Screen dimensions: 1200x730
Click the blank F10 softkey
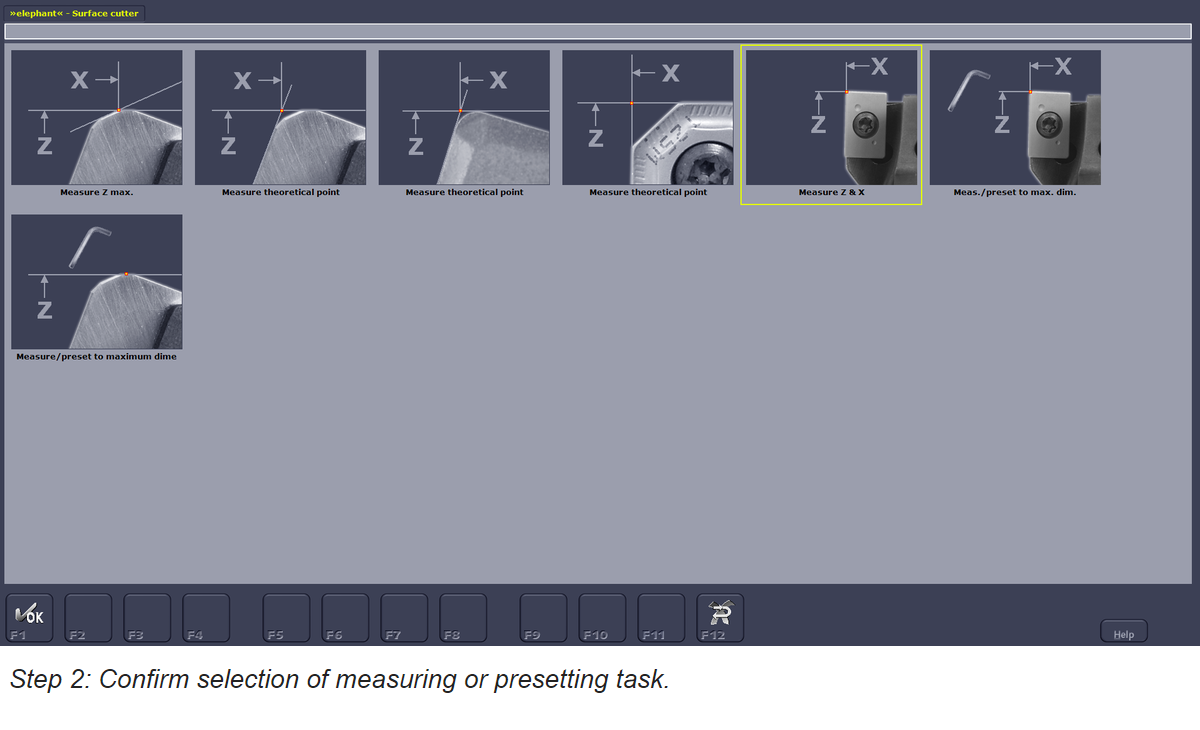click(x=602, y=616)
